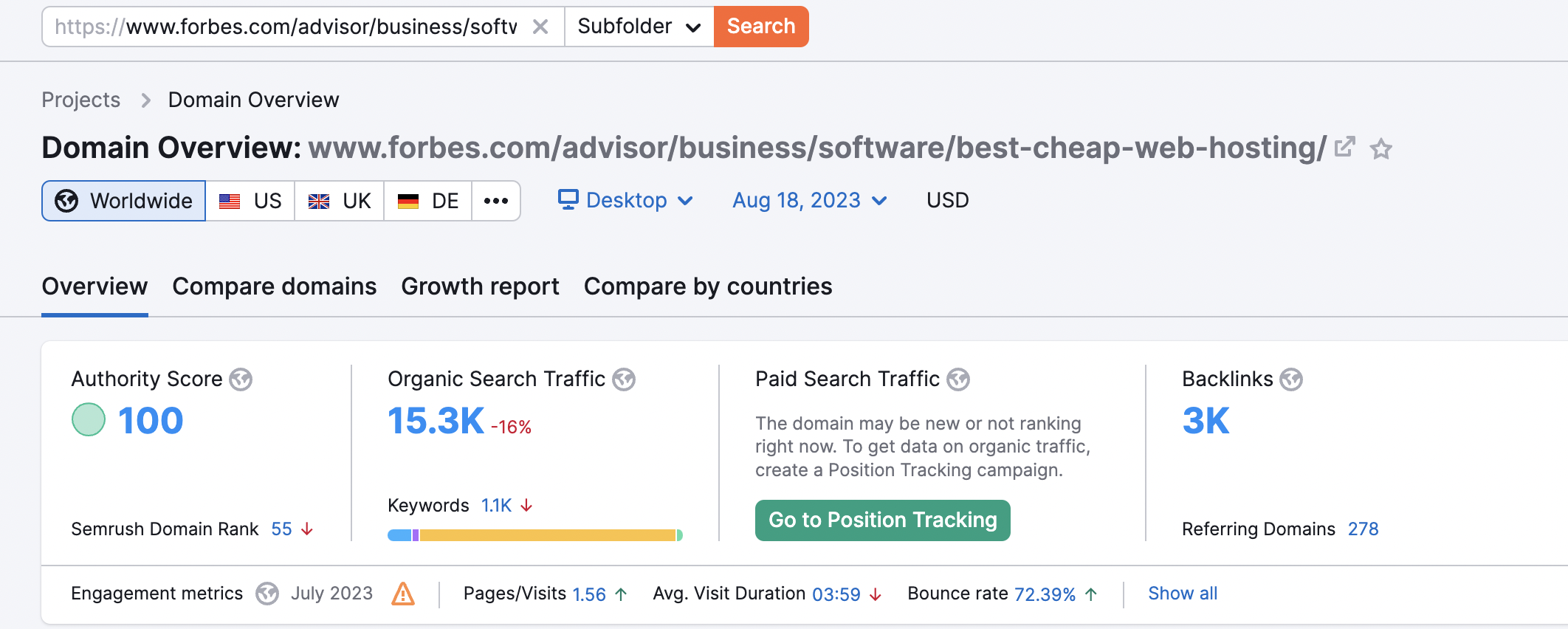Click the Pages/Visits upward trend arrow
This screenshot has height=629, width=1568.
[x=621, y=594]
